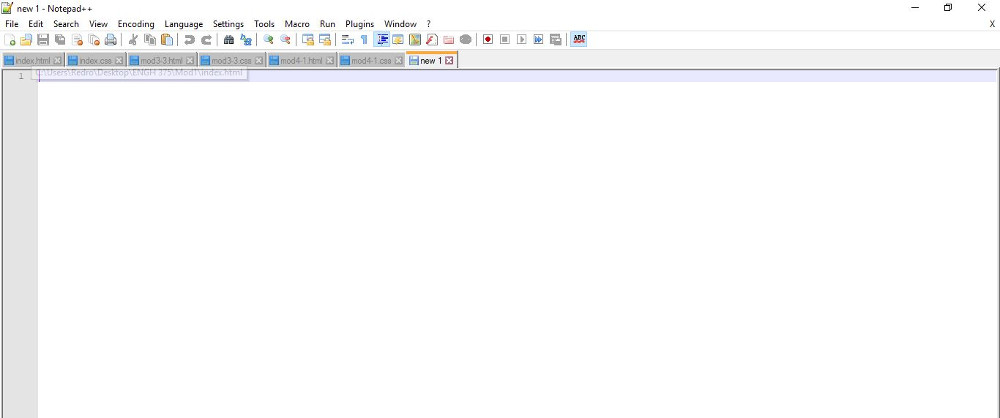The image size is (1000, 418).
Task: Open the Document Map toolbar icon
Action: coord(415,40)
